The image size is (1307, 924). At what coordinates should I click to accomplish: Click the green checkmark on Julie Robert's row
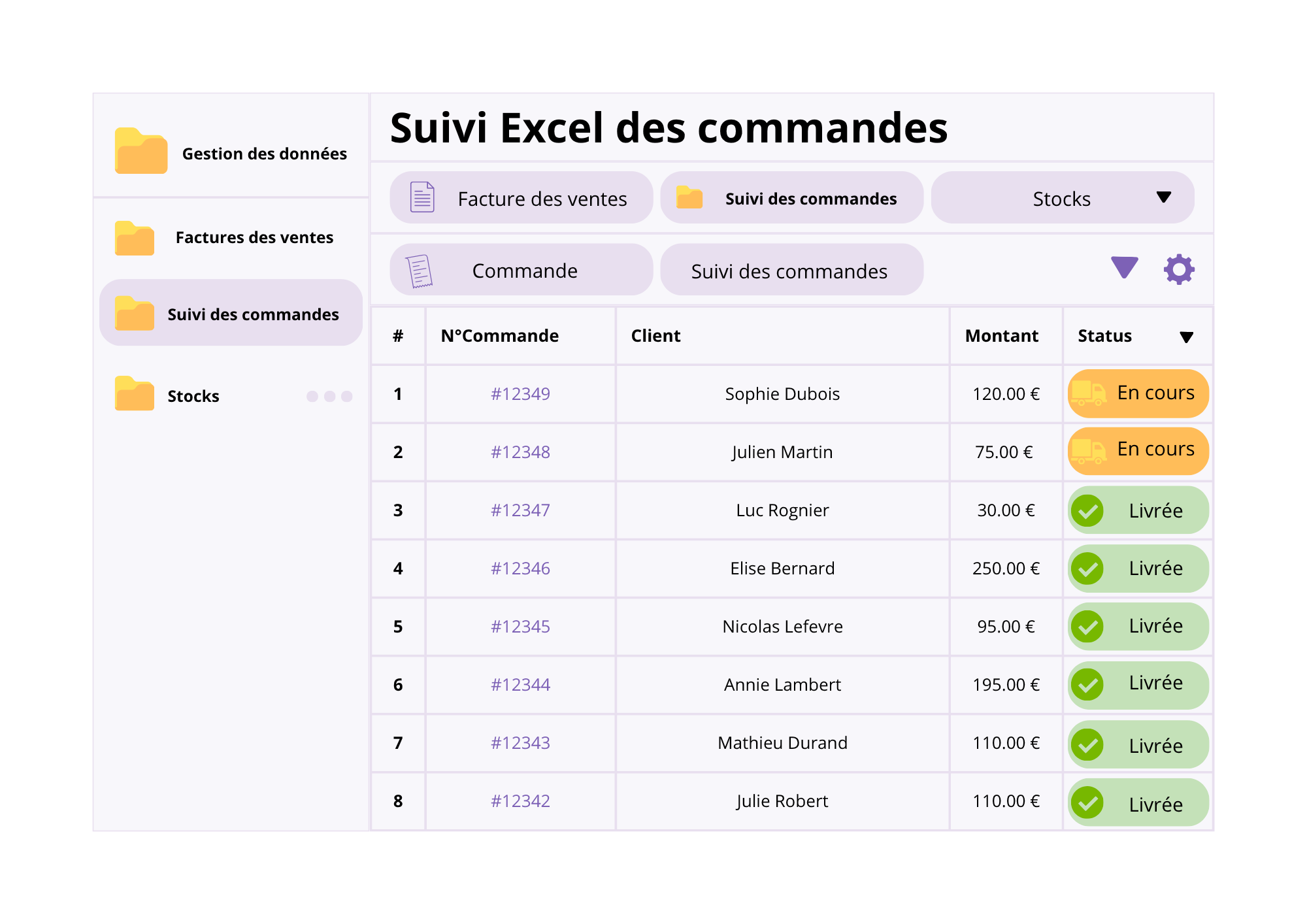[x=1087, y=802]
